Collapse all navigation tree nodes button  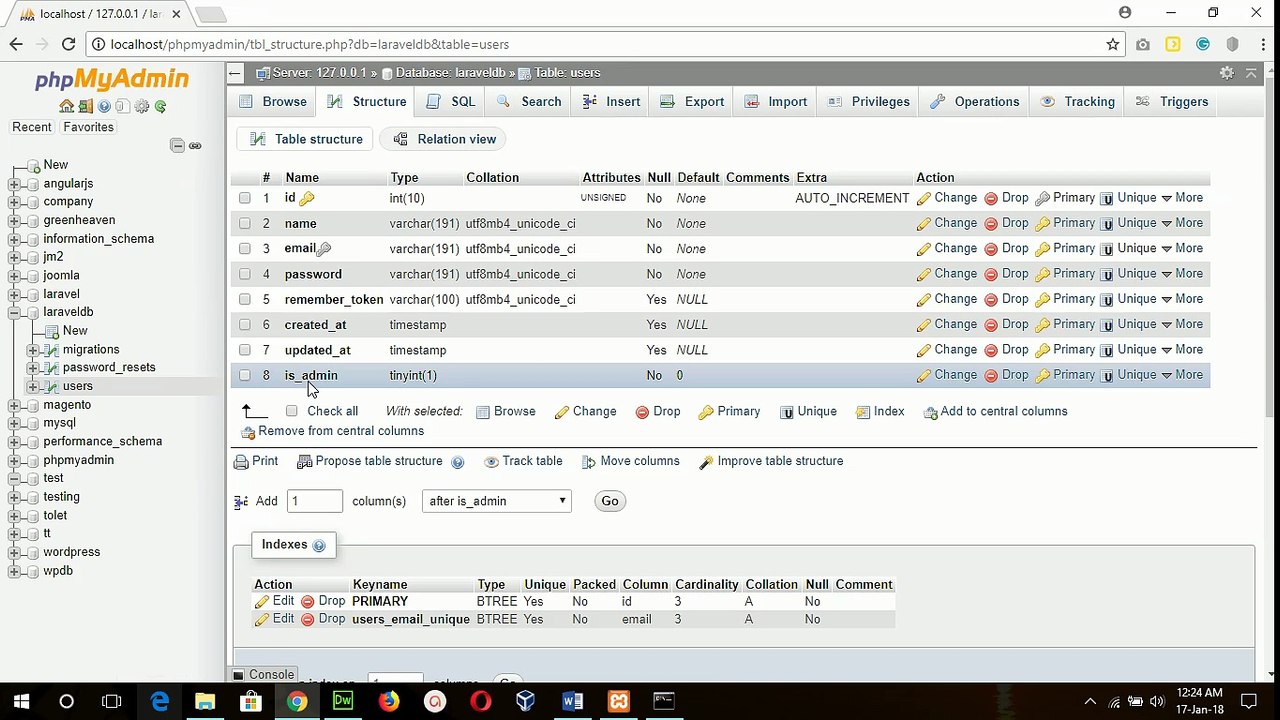177,146
